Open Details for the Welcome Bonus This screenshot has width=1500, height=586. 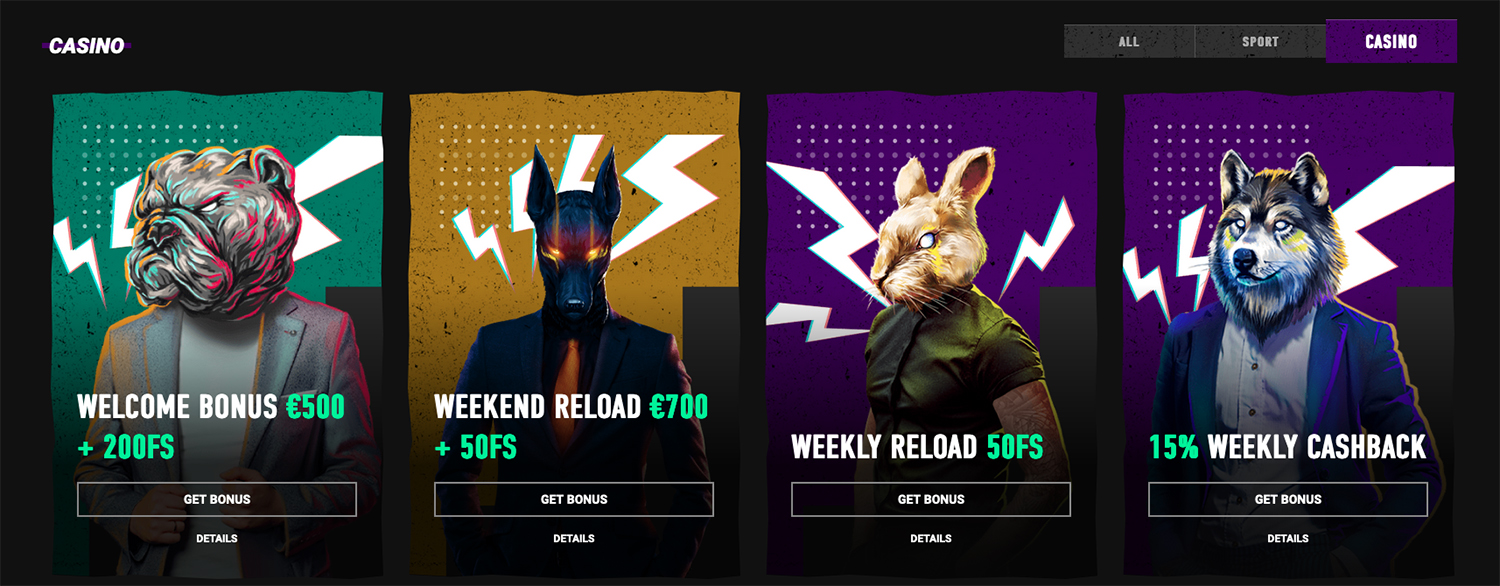[217, 538]
